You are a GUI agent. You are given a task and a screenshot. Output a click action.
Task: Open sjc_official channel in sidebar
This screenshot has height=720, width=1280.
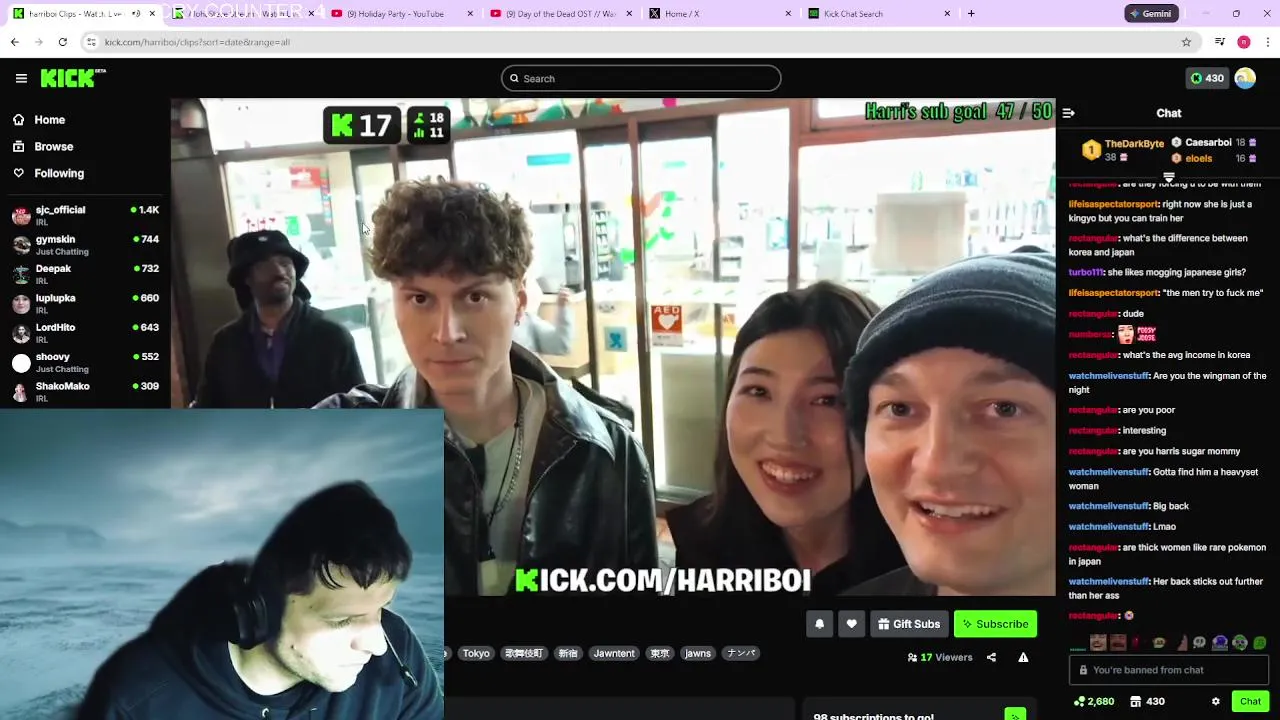pos(85,215)
